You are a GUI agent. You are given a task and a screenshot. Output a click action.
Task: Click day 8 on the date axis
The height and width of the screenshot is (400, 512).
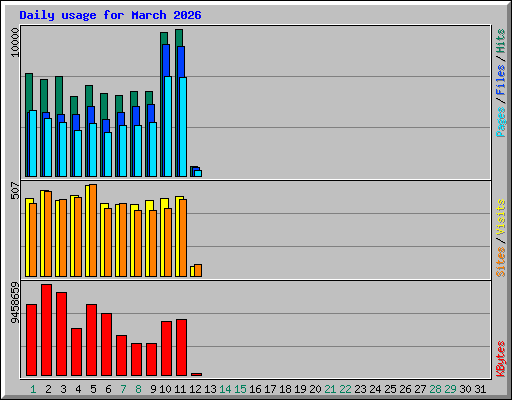[x=138, y=389]
